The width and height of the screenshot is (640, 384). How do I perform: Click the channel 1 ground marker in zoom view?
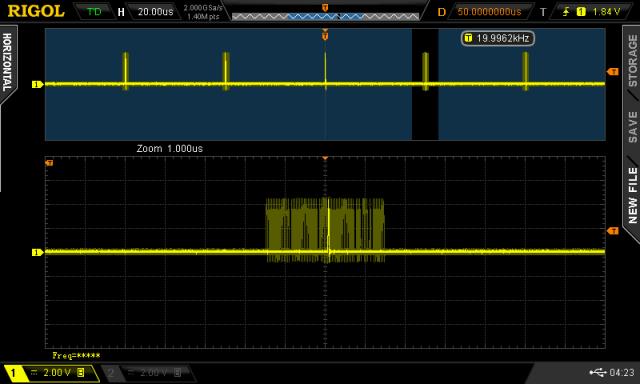(x=37, y=252)
